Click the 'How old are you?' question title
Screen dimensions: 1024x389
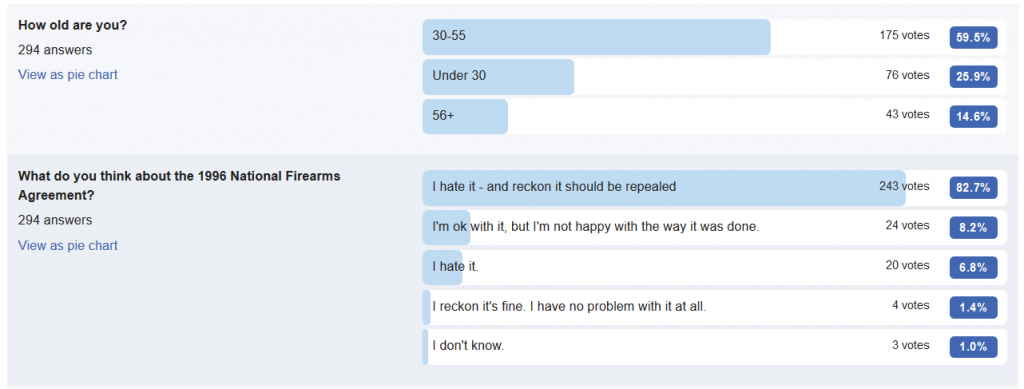[72, 25]
